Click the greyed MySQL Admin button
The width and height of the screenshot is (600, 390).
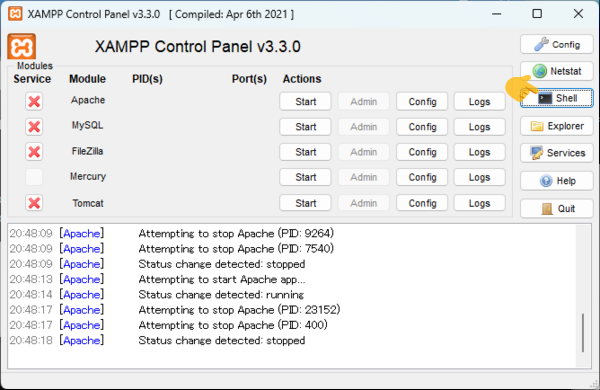[x=364, y=127]
